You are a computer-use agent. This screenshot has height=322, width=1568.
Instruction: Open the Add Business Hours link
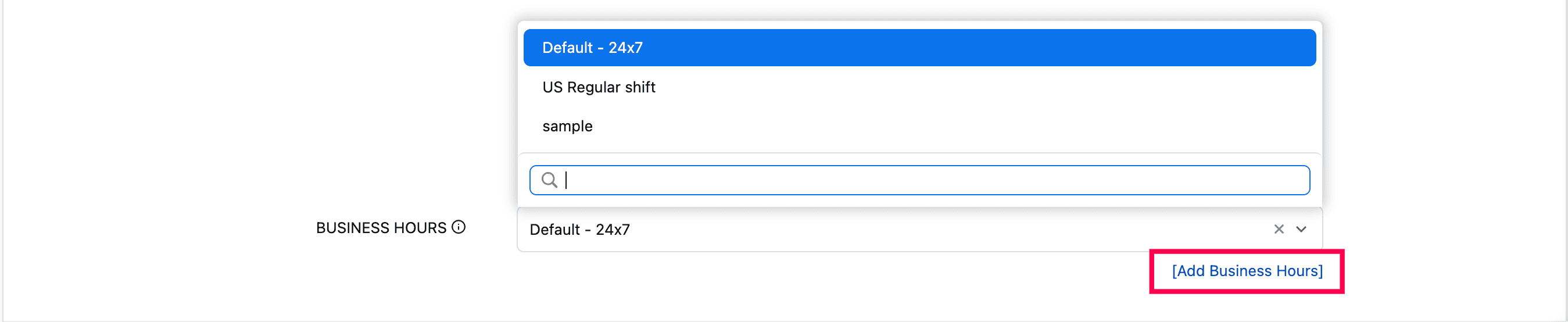click(1247, 271)
